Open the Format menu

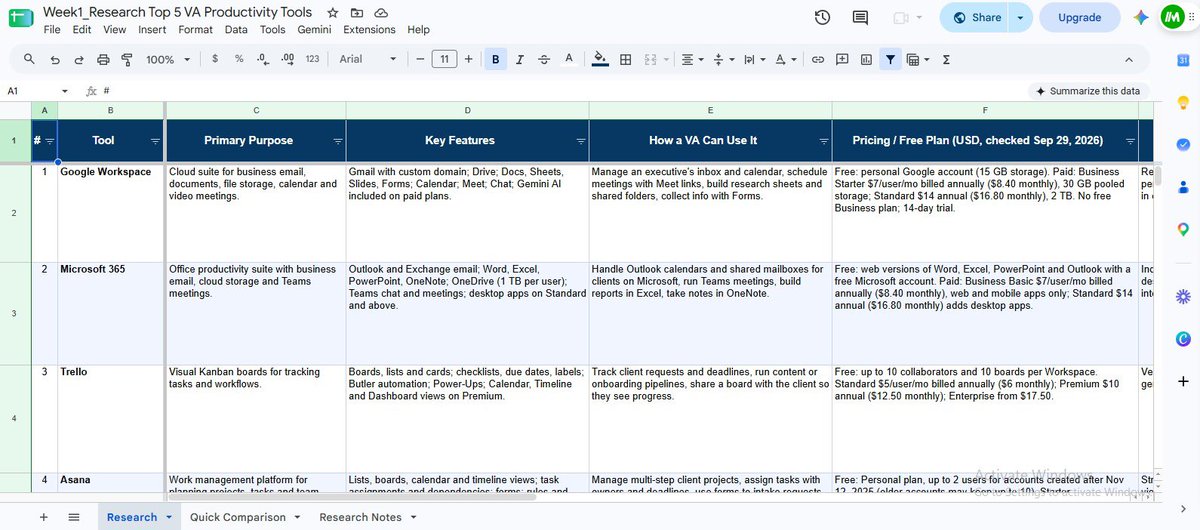click(195, 30)
